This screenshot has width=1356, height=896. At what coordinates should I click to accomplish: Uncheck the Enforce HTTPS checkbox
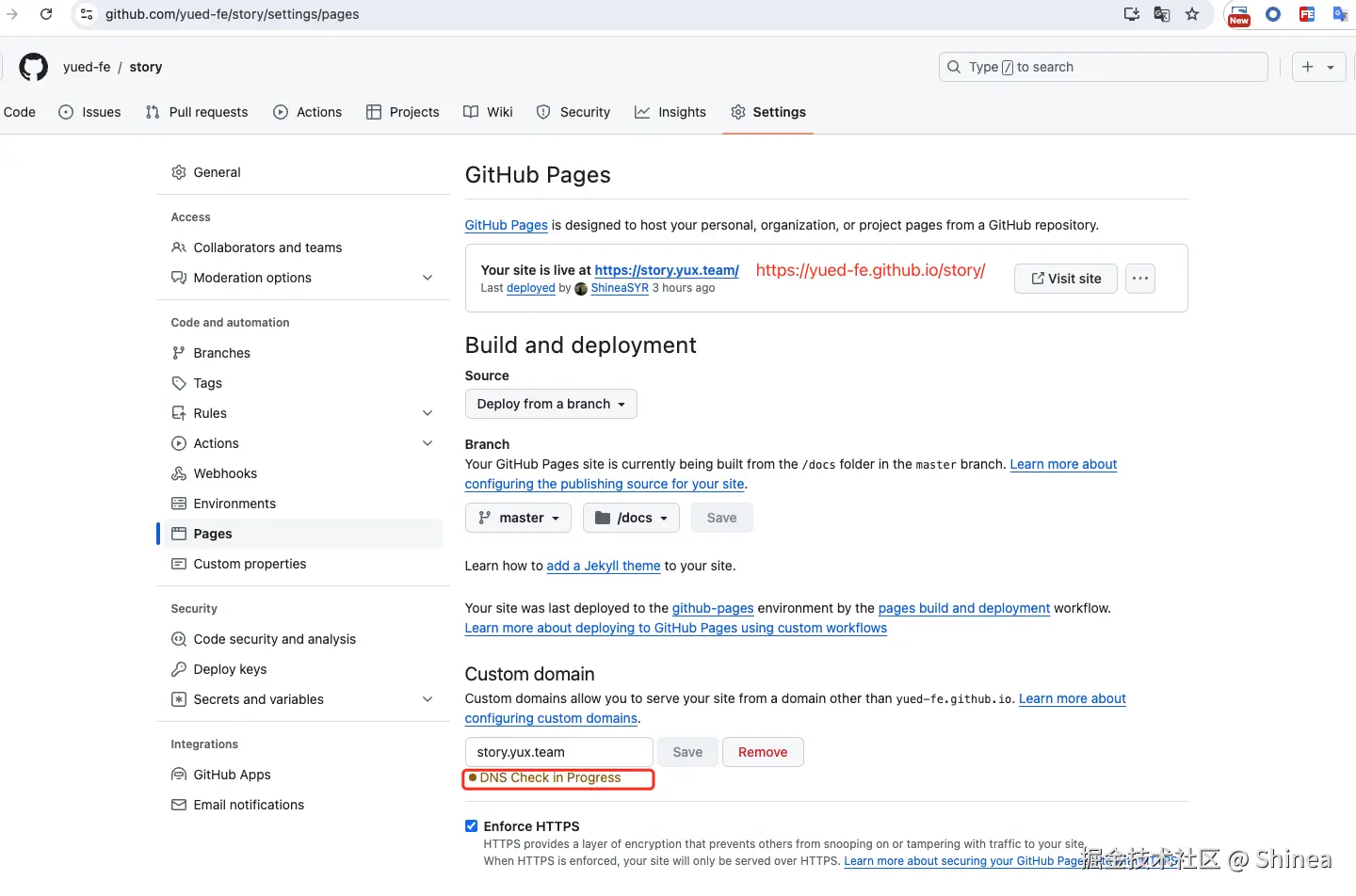coord(472,826)
